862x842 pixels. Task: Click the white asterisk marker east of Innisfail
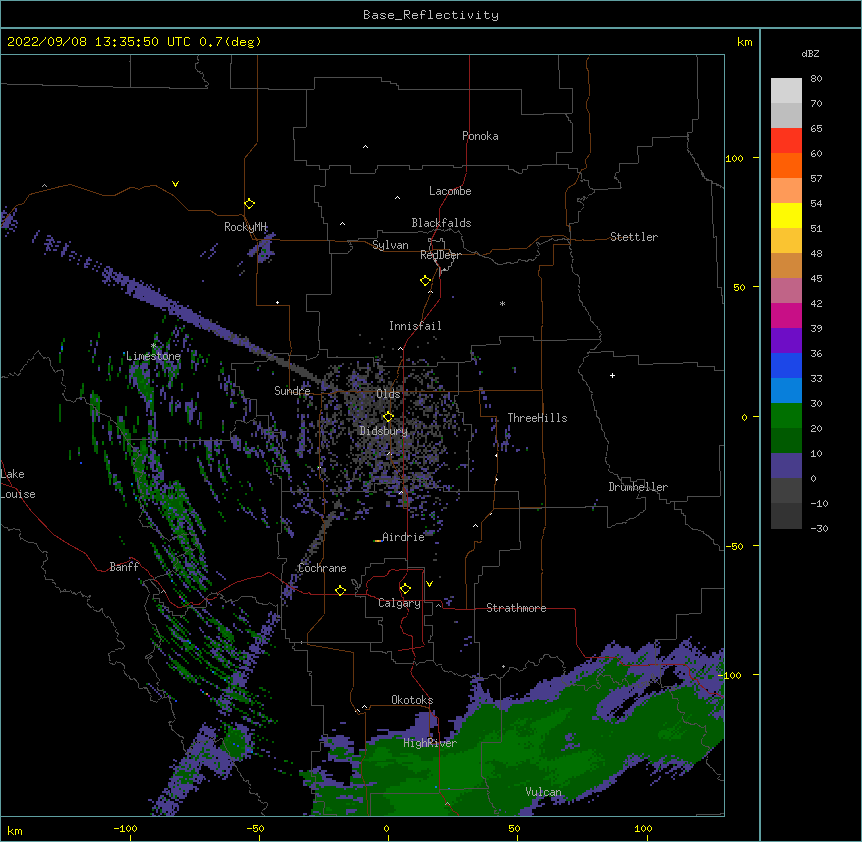point(502,303)
